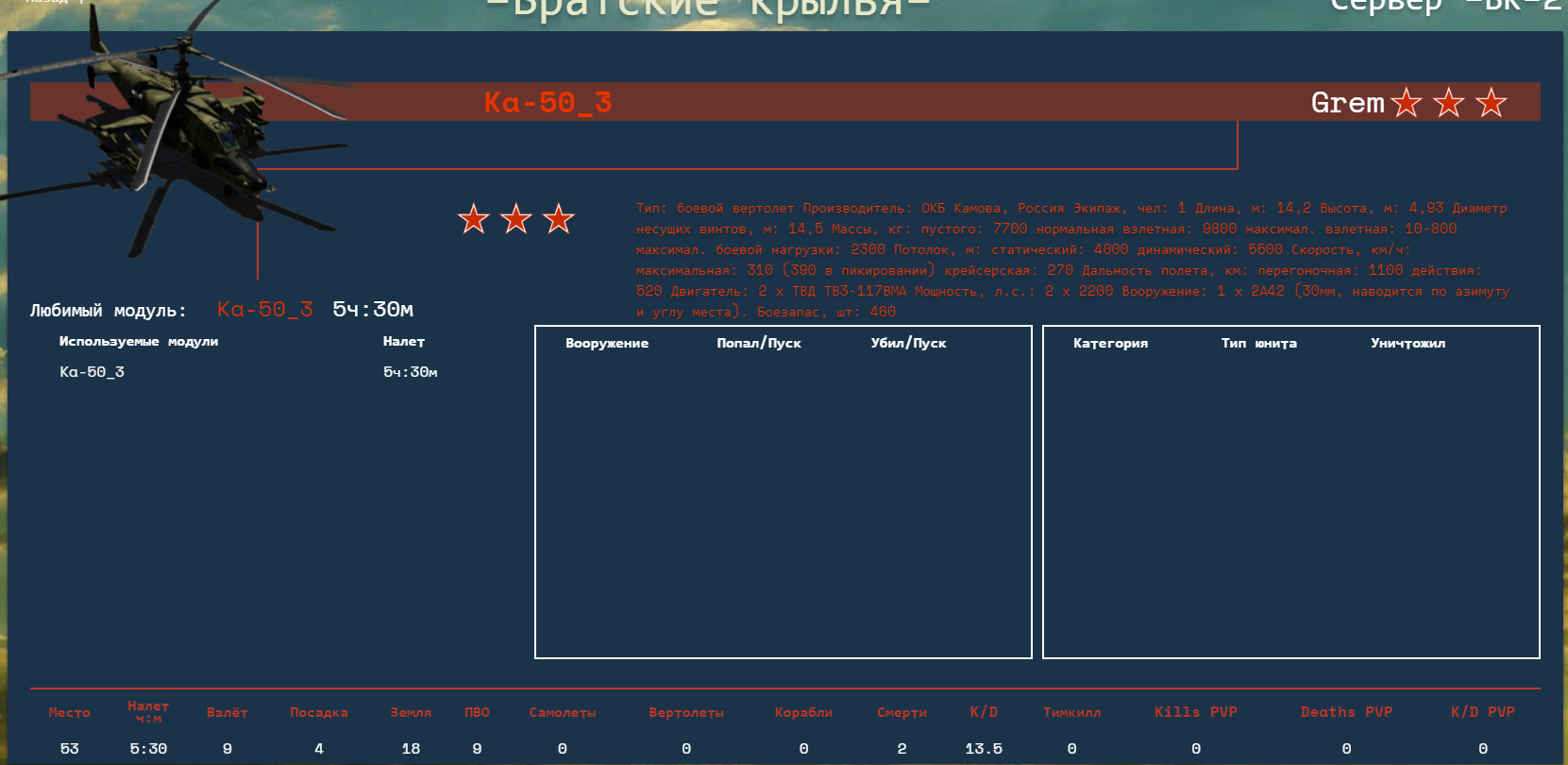1568x765 pixels.
Task: Click the ПВО stat header
Action: 477,713
